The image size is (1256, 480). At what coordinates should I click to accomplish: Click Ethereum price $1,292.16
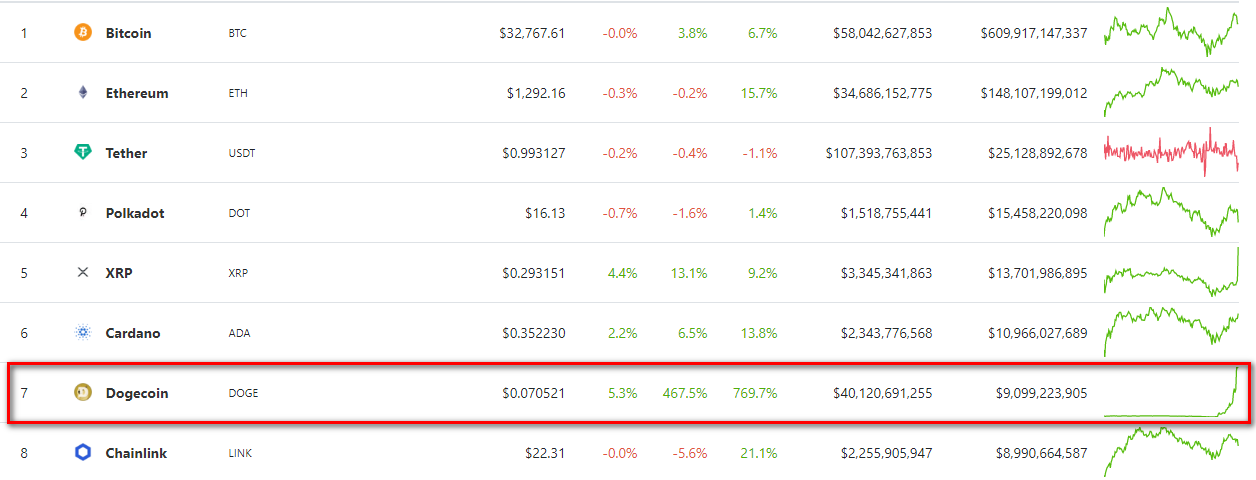(x=536, y=93)
